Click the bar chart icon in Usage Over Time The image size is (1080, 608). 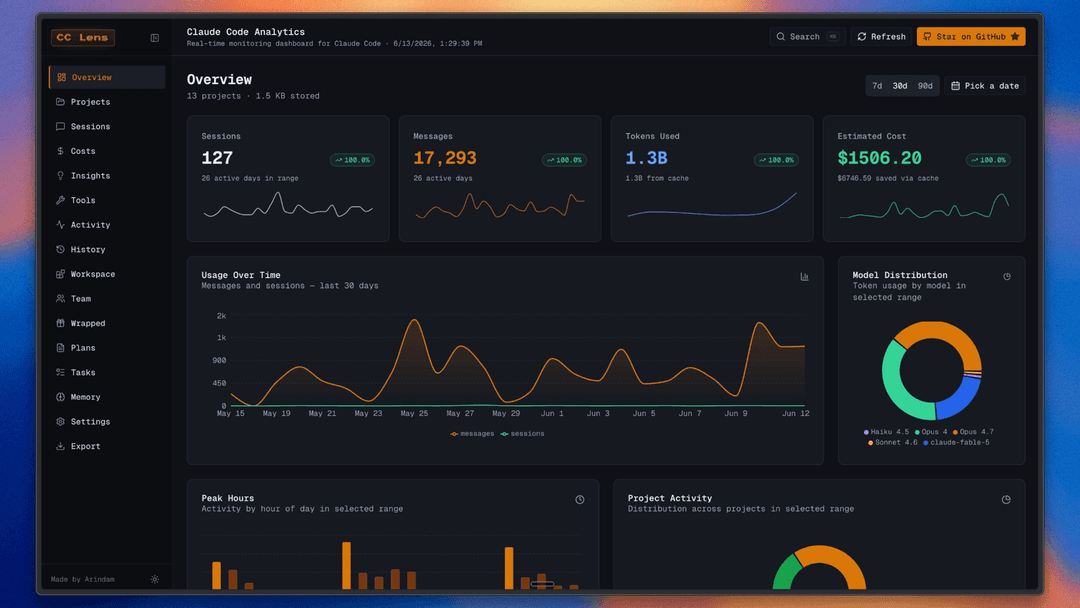[804, 277]
